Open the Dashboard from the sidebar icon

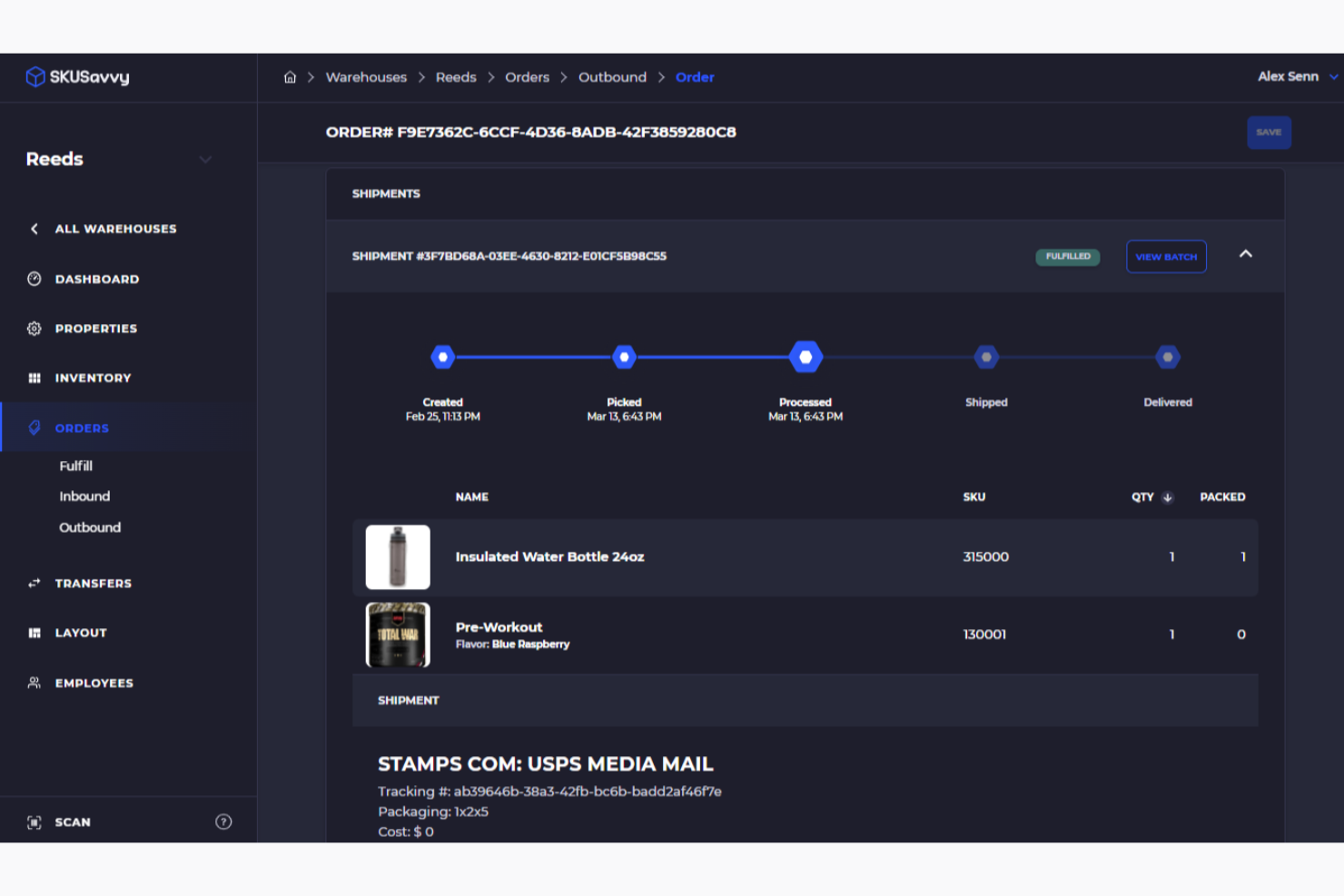click(x=34, y=279)
